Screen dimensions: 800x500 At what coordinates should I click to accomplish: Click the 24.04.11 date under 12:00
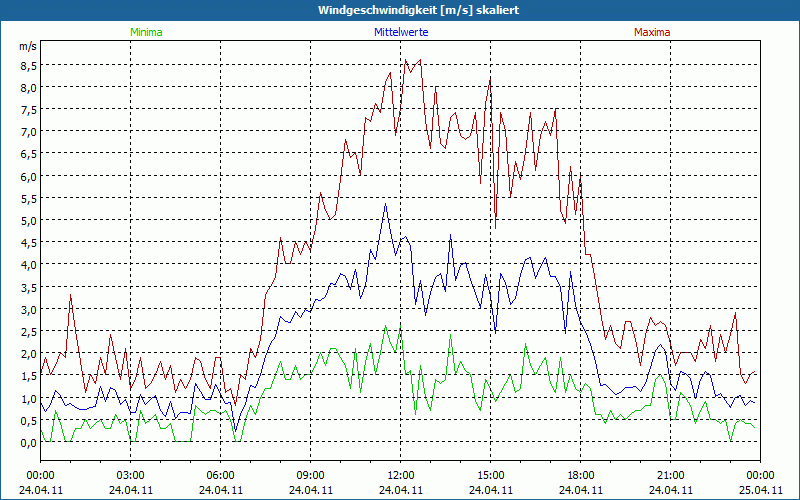click(401, 490)
